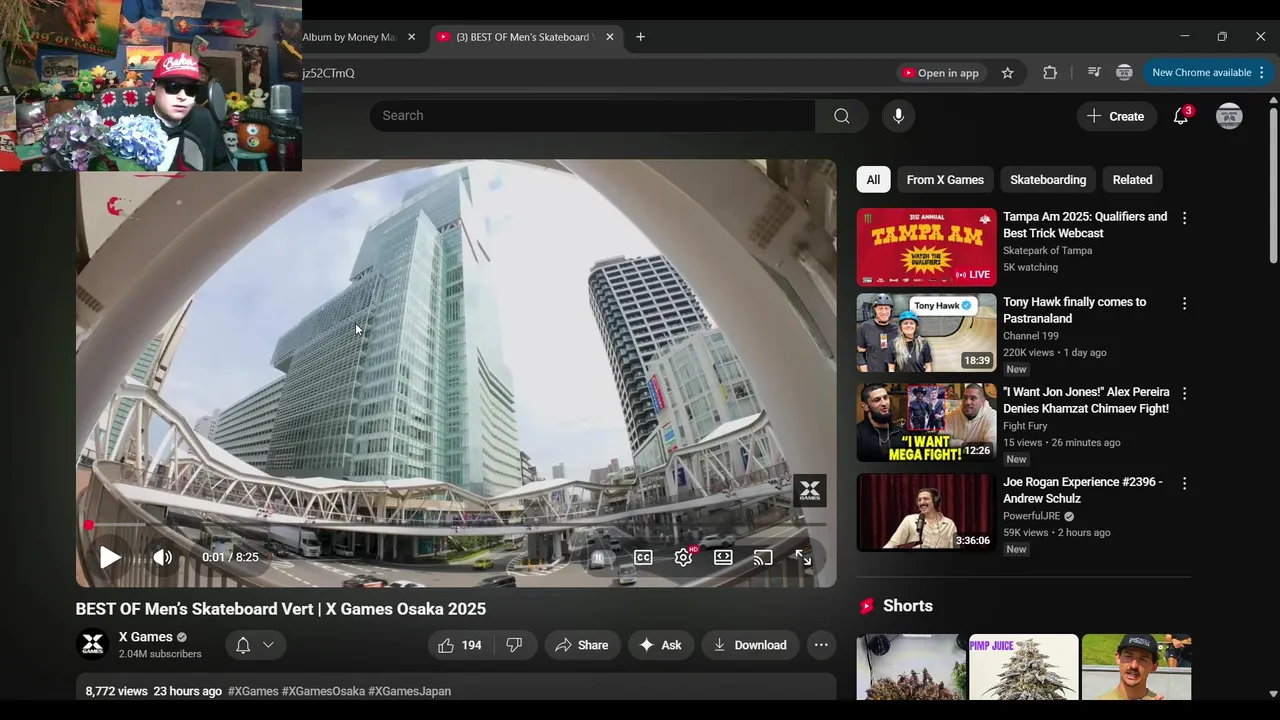Open Tampa Am 2025 live thumbnail
The height and width of the screenshot is (720, 1280).
(x=926, y=247)
